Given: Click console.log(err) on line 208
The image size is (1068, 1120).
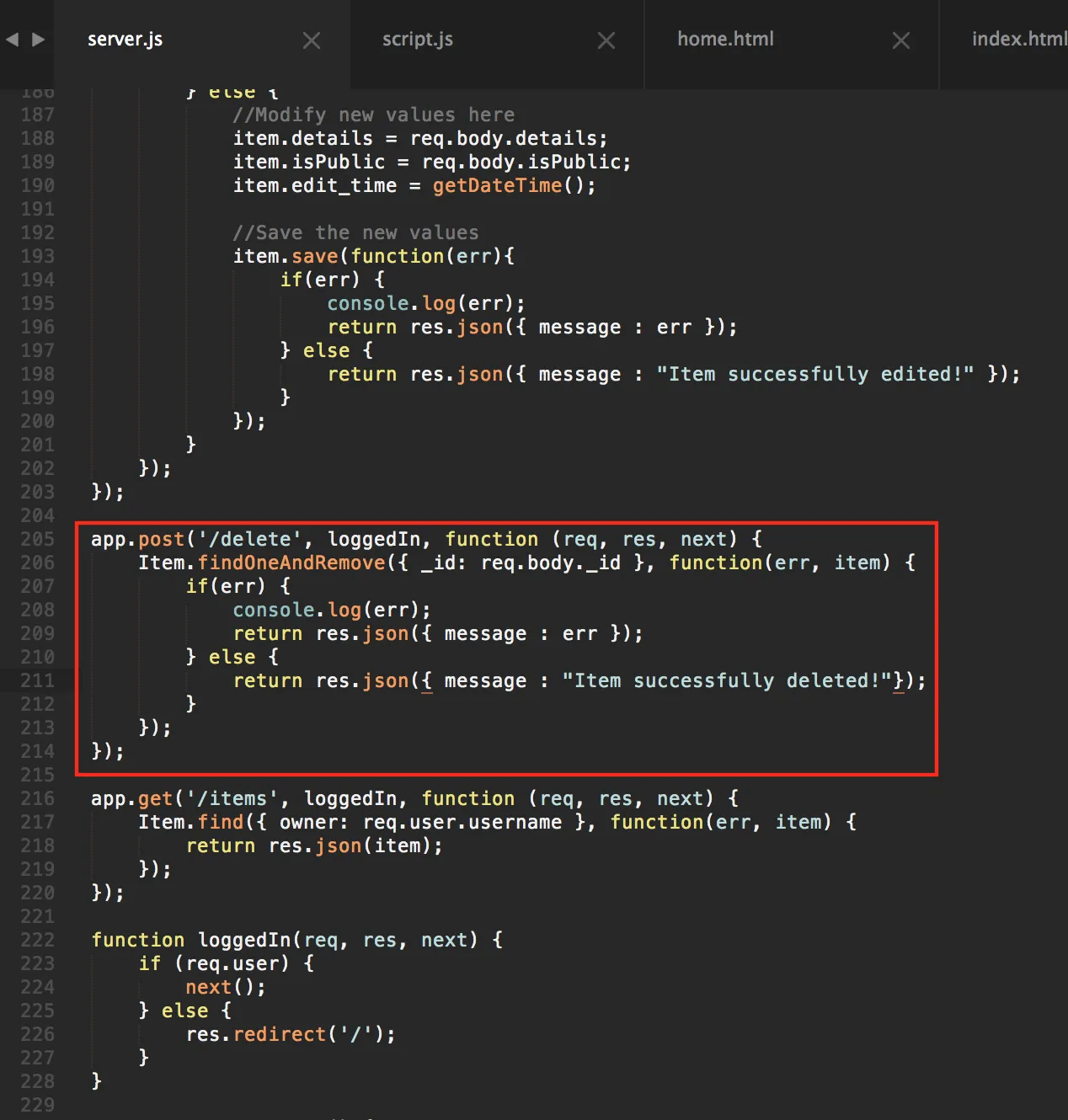Looking at the screenshot, I should [x=326, y=610].
